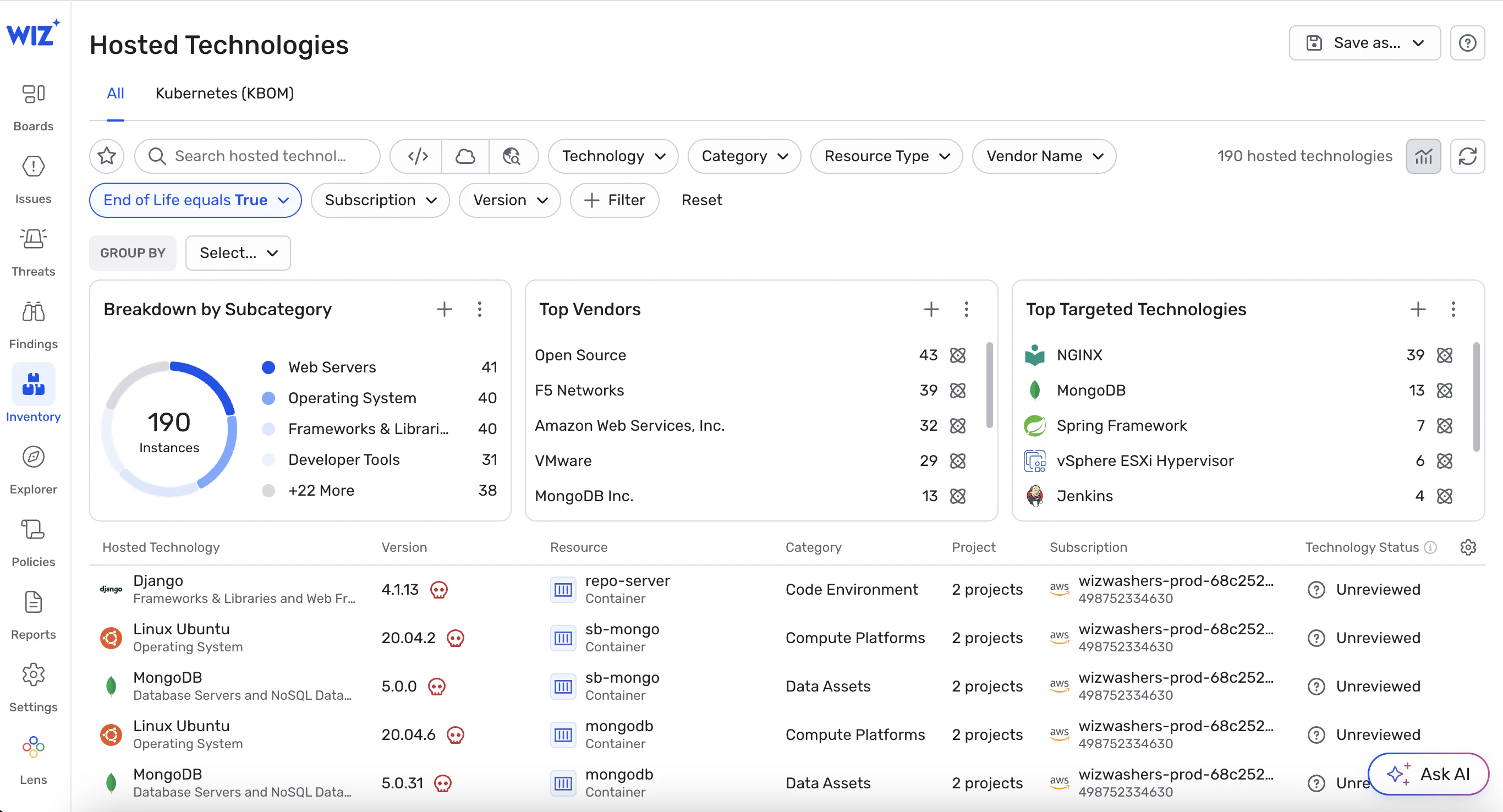1503x812 pixels.
Task: Click the favorites star icon
Action: coord(107,156)
